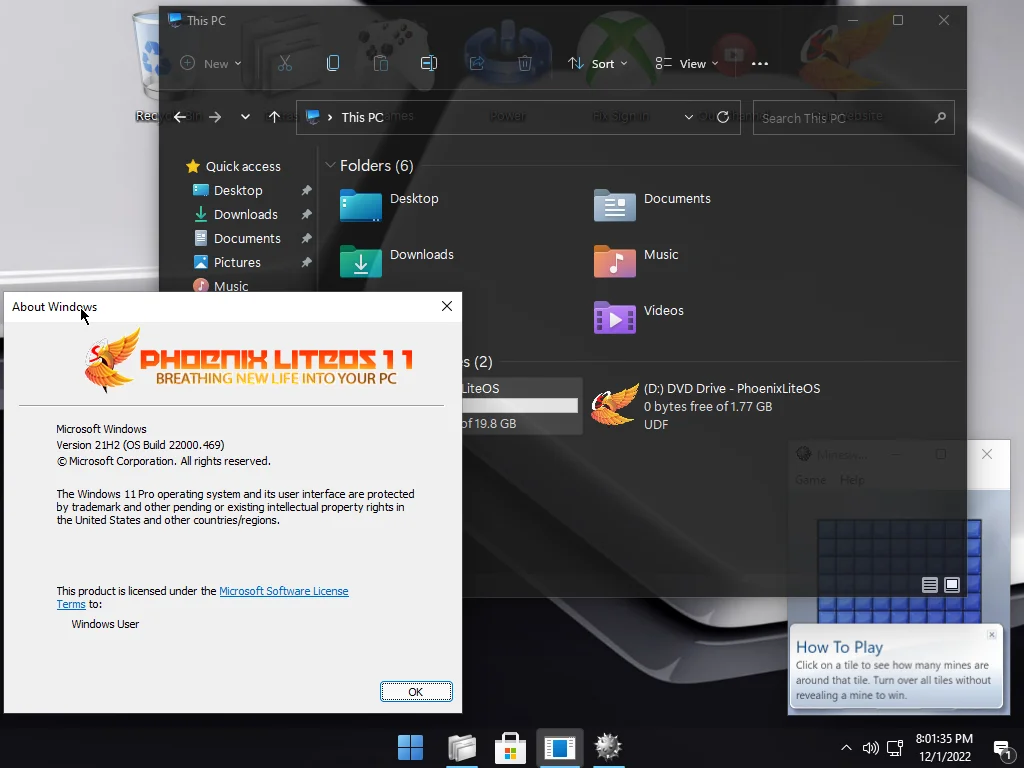Open the Help menu in Minesweeper

coord(852,480)
